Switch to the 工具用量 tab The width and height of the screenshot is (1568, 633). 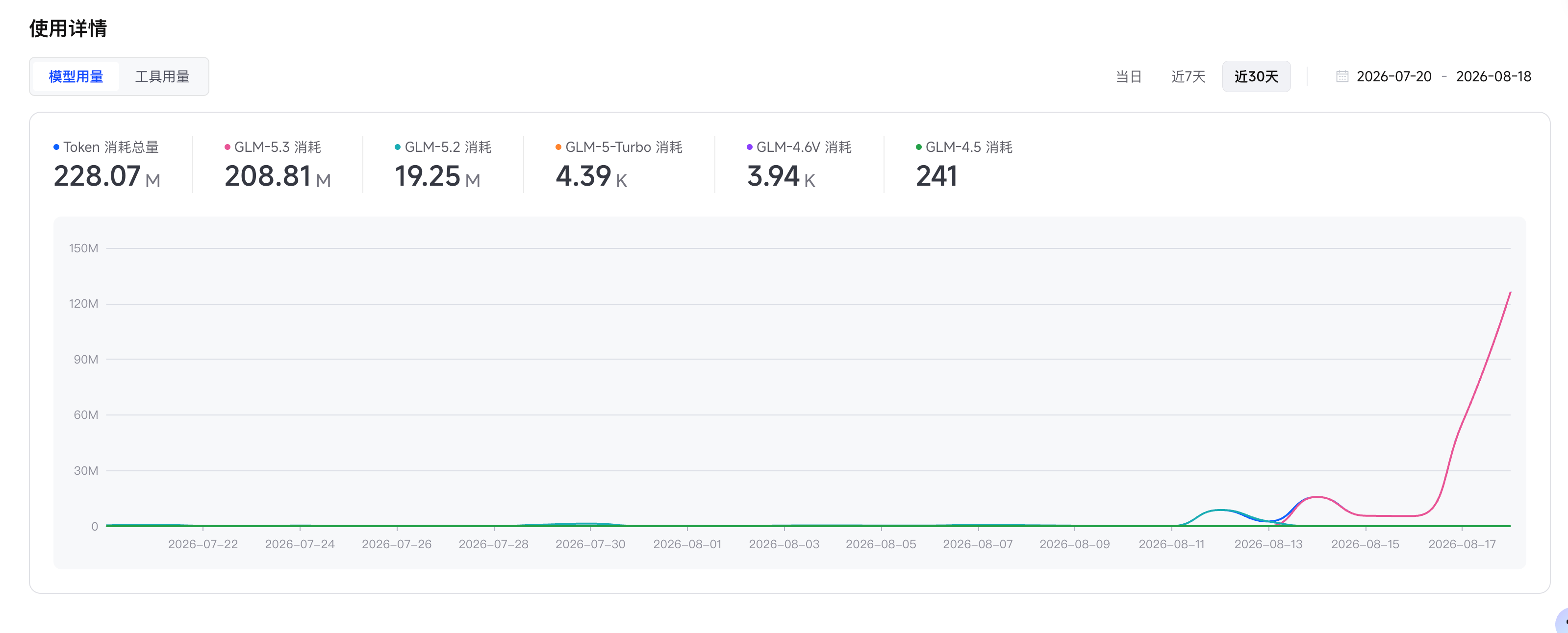(162, 76)
